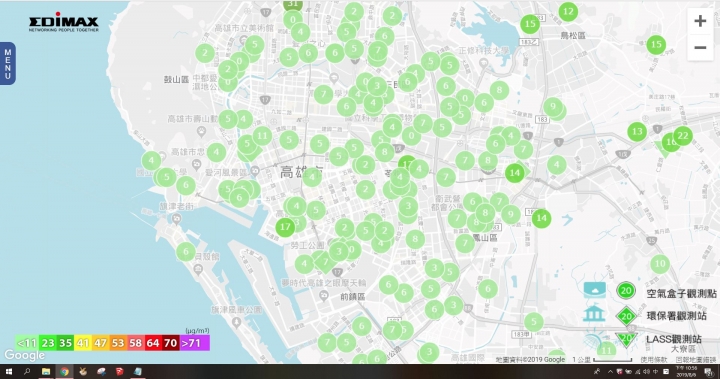The height and width of the screenshot is (379, 720).
Task: Click the LASS觀測站 legend label
Action: [x=674, y=339]
